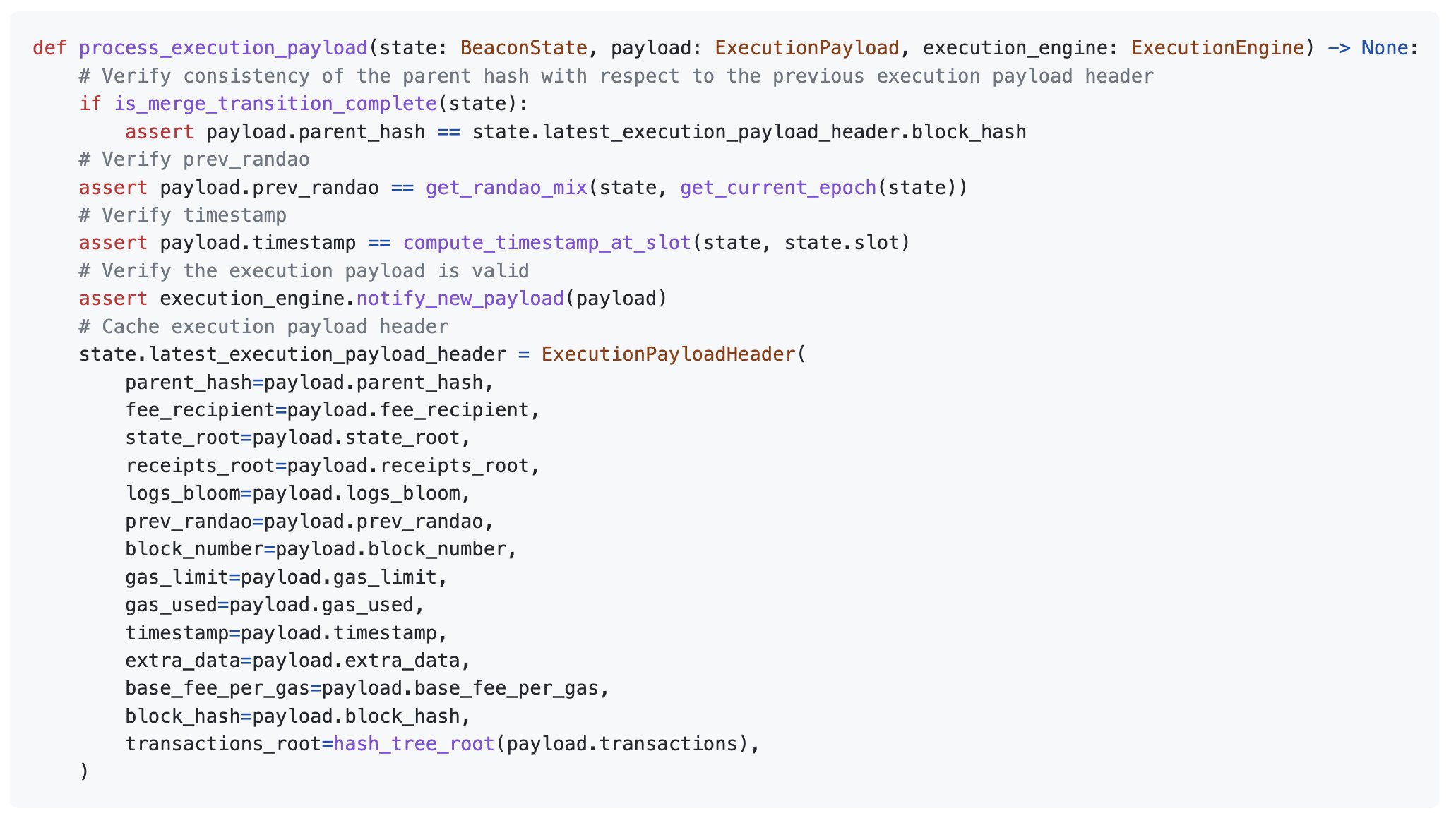Click the process_execution_payload function name
The width and height of the screenshot is (1456, 823).
pos(223,48)
